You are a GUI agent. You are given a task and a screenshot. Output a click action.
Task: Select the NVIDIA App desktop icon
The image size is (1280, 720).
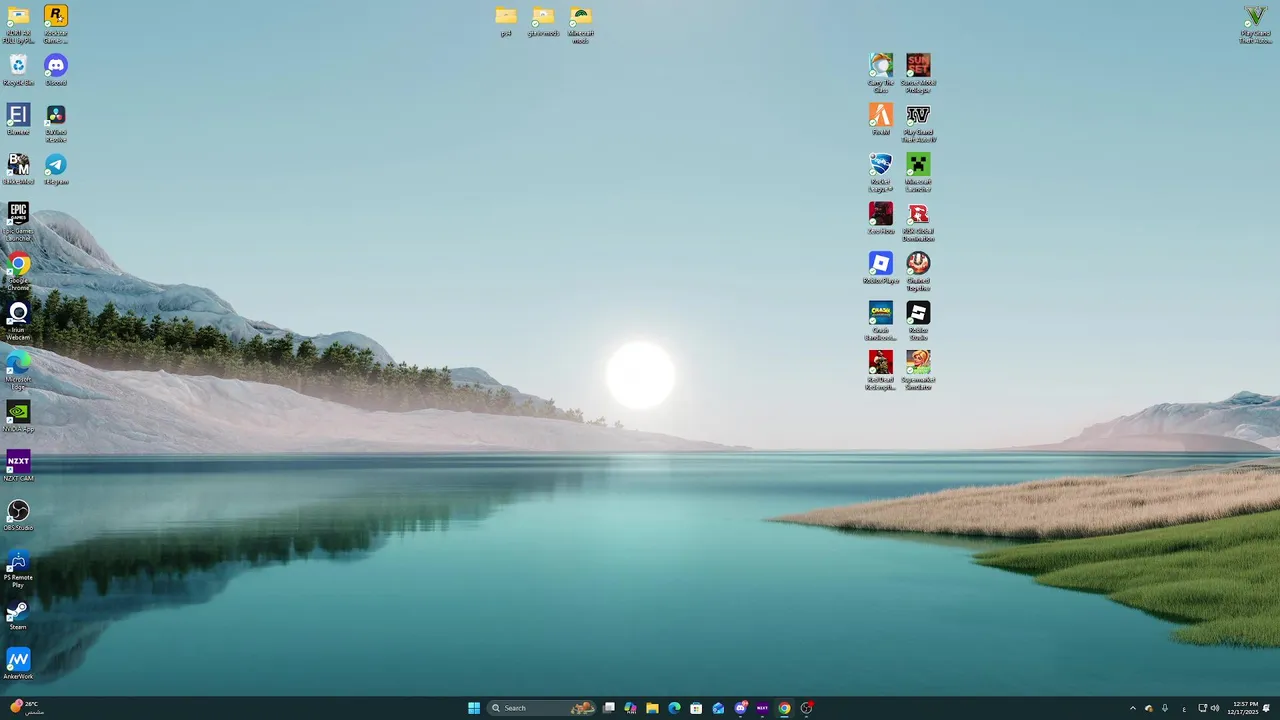(x=18, y=416)
